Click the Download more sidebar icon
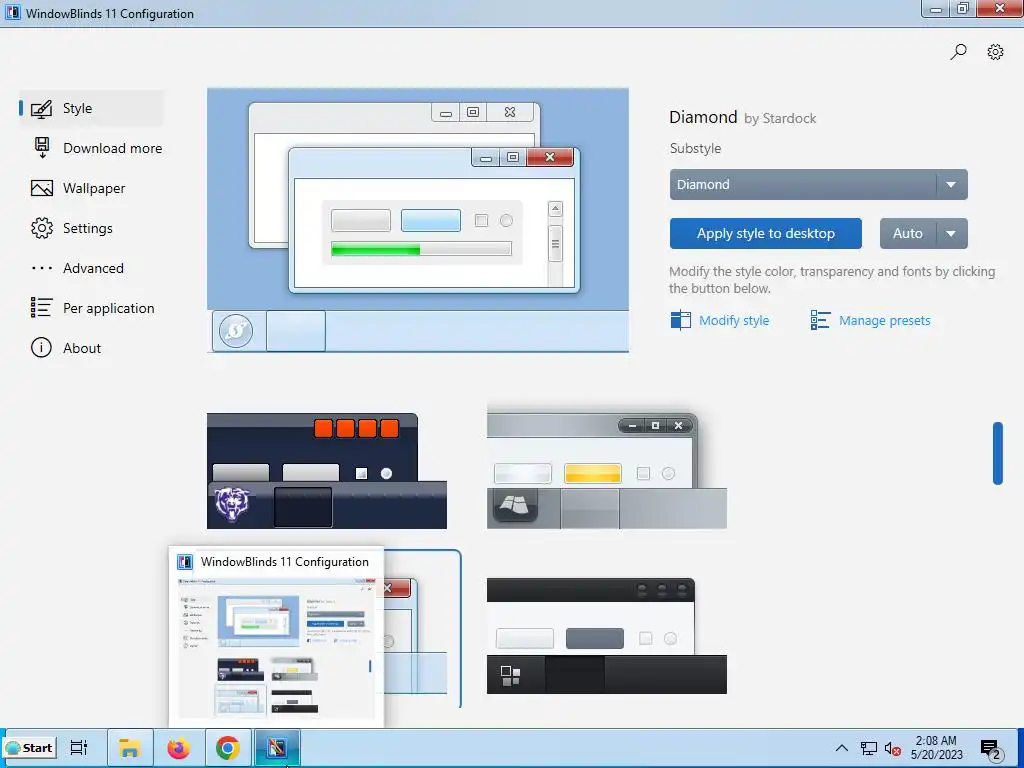 click(x=42, y=148)
